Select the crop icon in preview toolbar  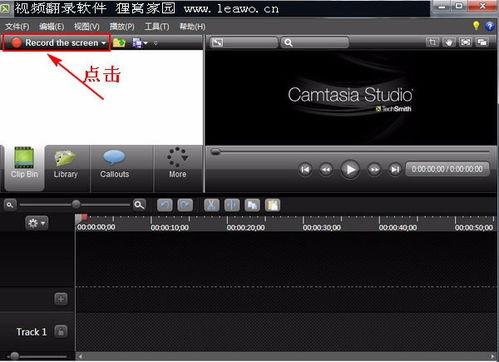432,42
